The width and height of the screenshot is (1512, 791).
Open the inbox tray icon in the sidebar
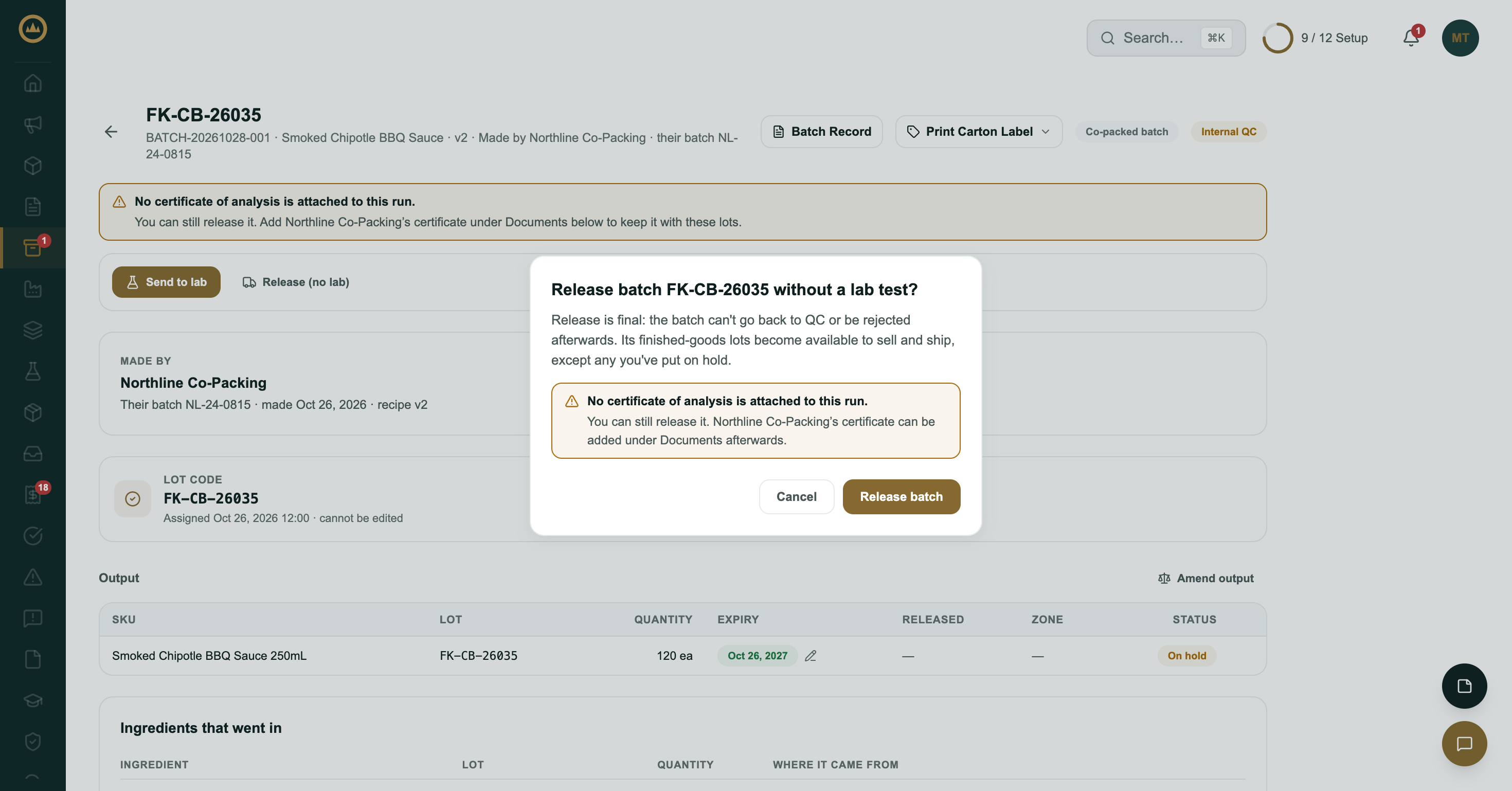click(32, 454)
